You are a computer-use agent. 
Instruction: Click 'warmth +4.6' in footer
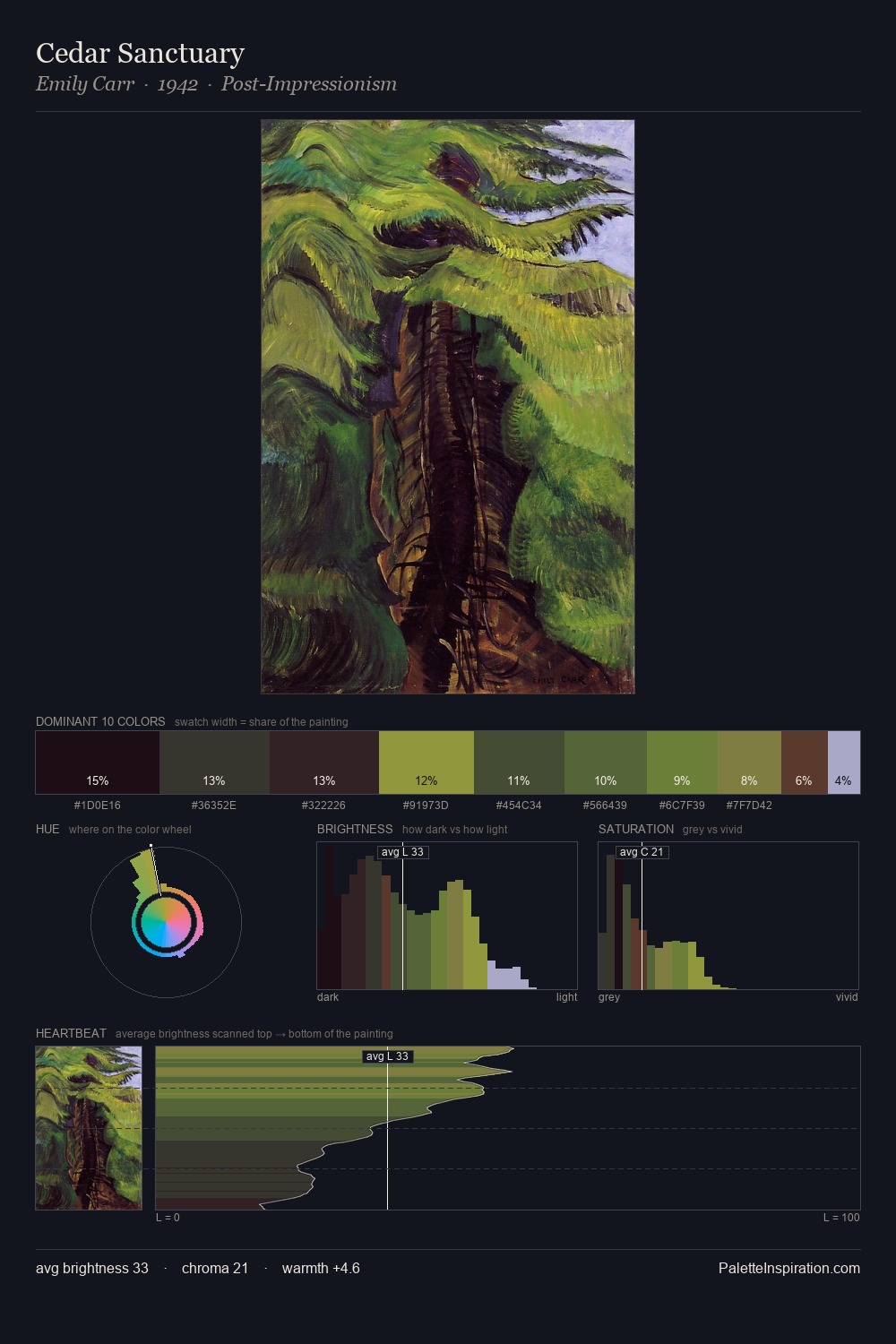pyautogui.click(x=321, y=1268)
